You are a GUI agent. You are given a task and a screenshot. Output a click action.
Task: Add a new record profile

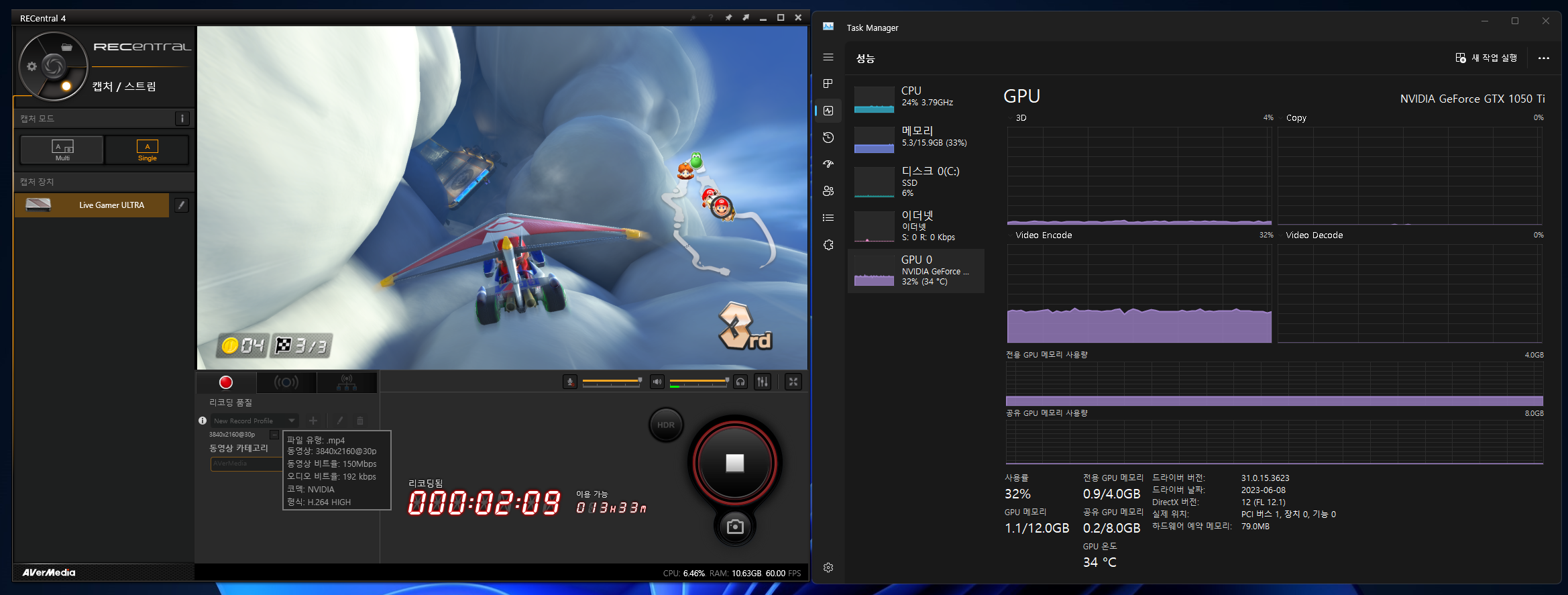[313, 421]
